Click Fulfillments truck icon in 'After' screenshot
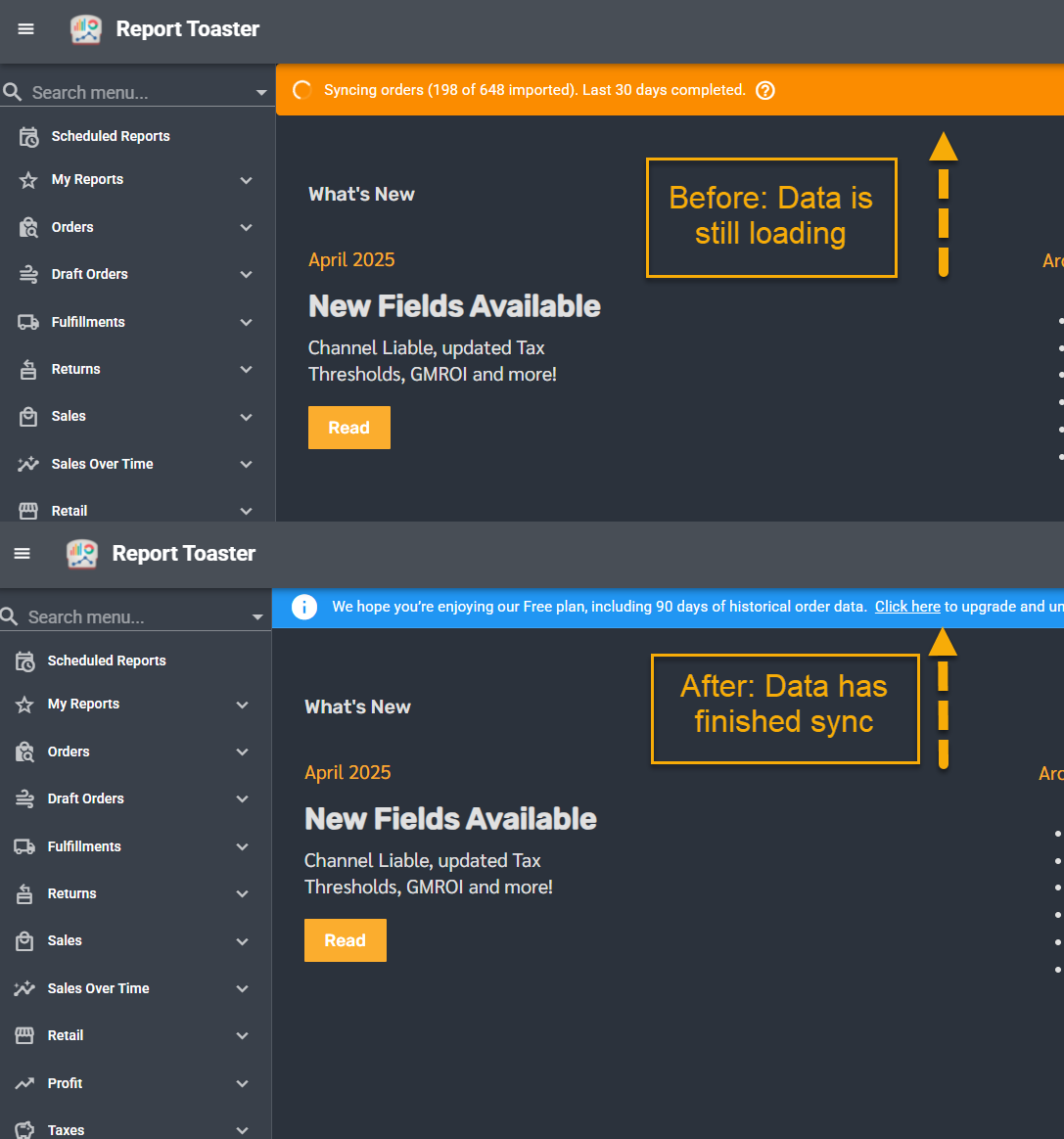Image resolution: width=1064 pixels, height=1139 pixels. (24, 846)
